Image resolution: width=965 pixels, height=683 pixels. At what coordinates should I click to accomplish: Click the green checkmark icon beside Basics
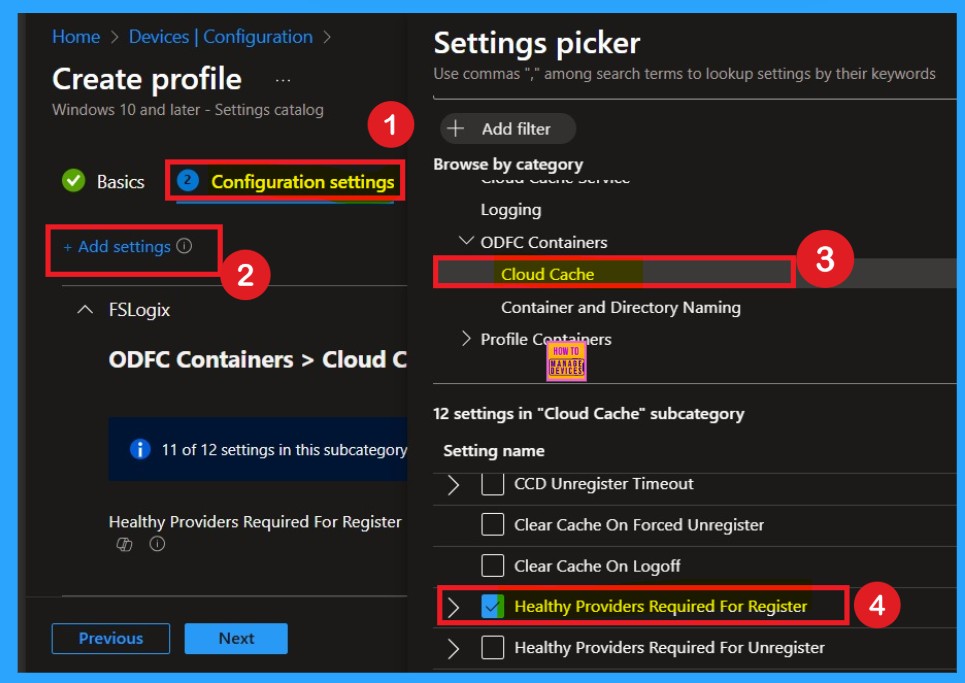click(73, 181)
